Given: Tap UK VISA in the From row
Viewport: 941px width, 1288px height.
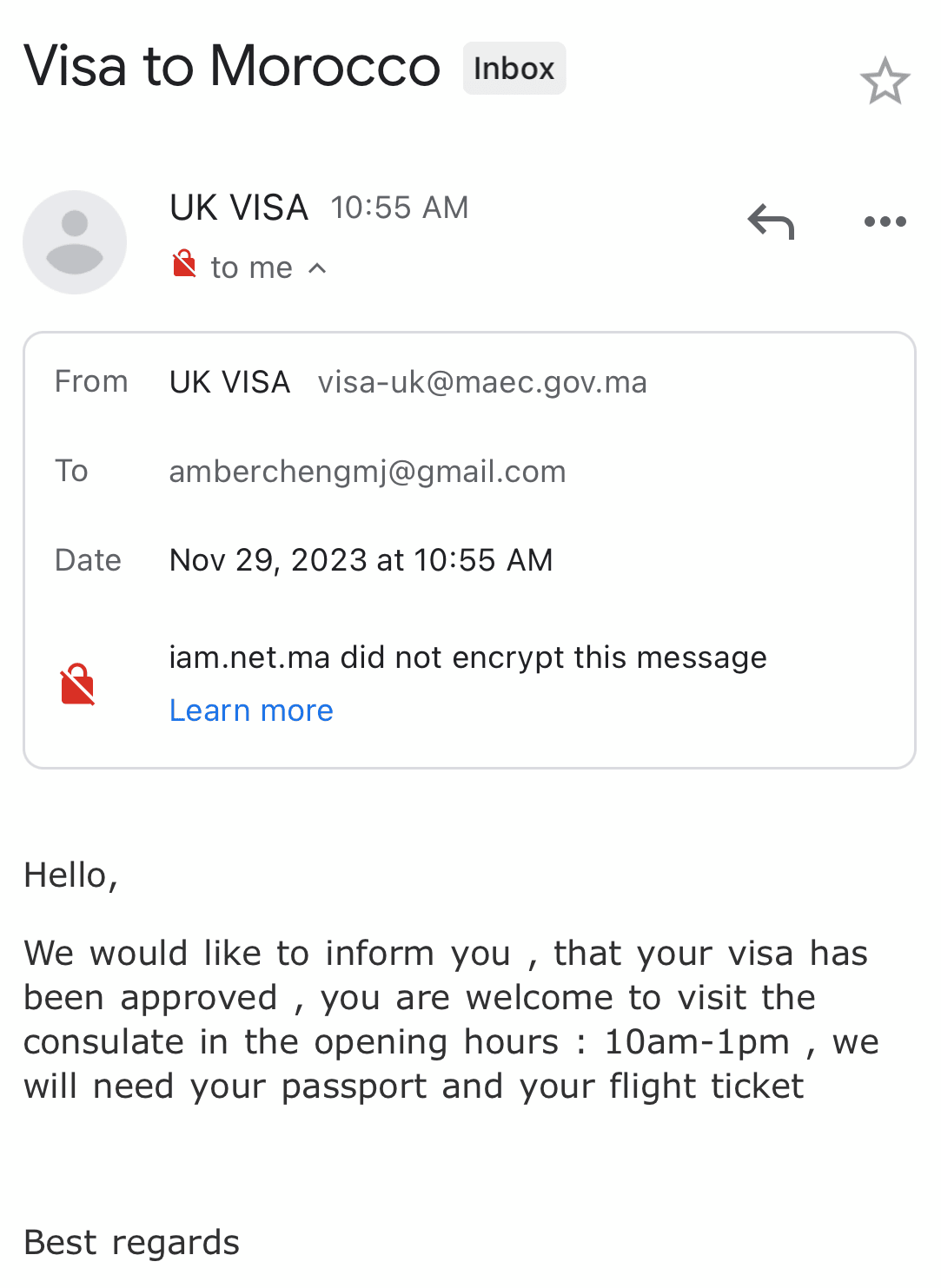Looking at the screenshot, I should [229, 382].
